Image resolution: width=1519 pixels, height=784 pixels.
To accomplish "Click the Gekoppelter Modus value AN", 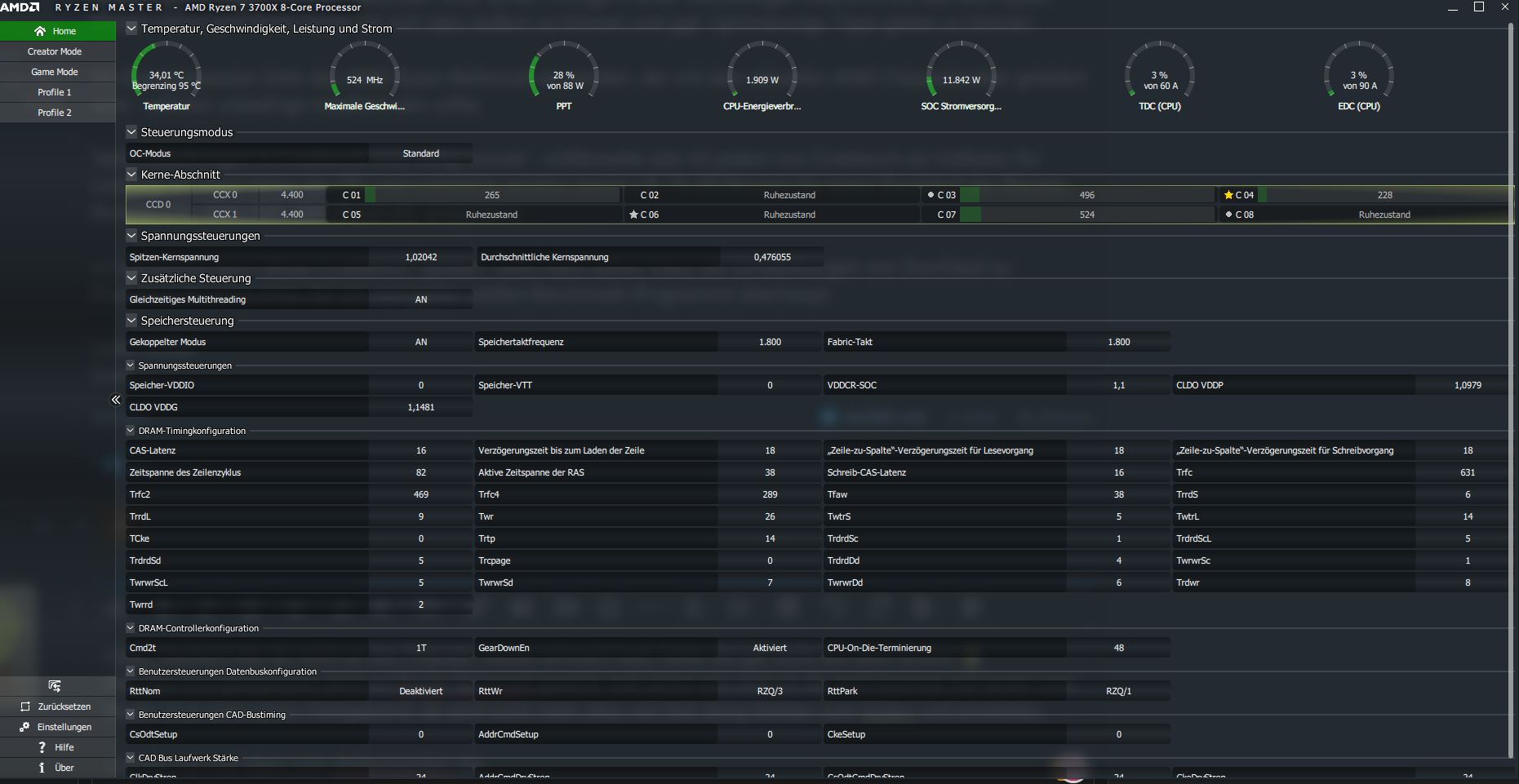I will [x=421, y=342].
